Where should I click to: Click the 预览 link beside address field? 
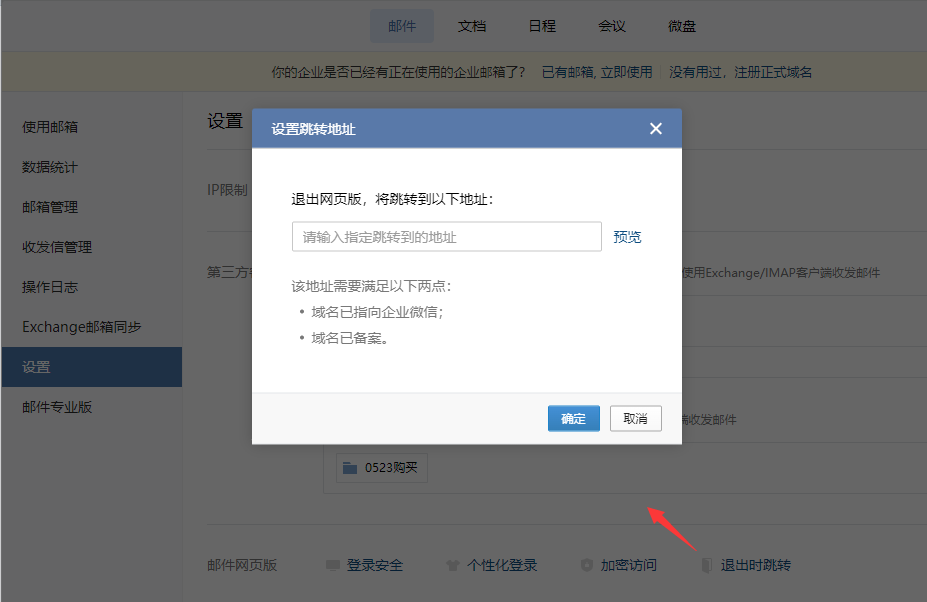(627, 237)
